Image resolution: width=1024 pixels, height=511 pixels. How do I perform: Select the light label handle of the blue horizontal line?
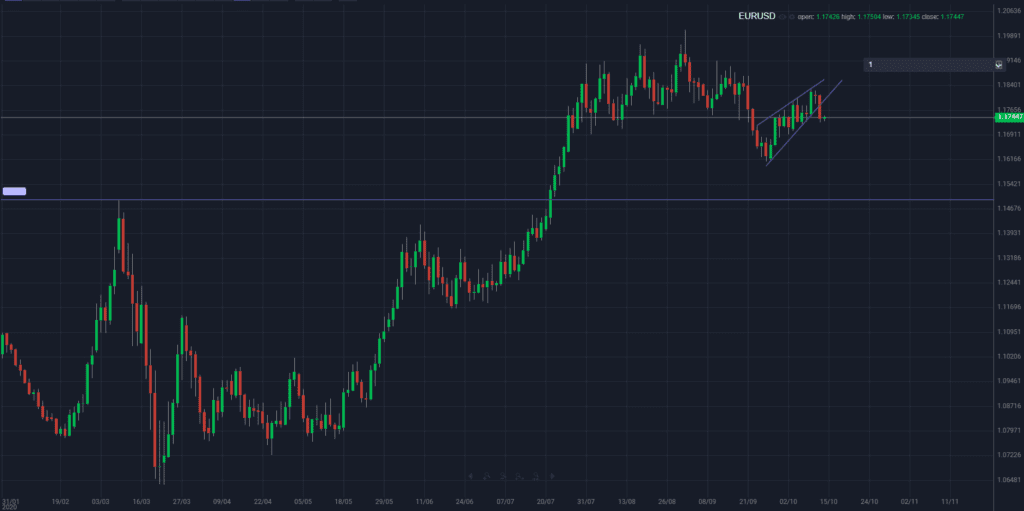(14, 191)
